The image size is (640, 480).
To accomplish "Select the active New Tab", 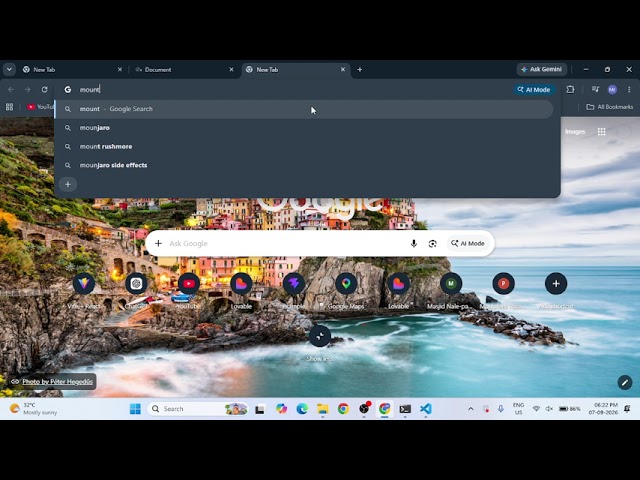I will point(296,70).
